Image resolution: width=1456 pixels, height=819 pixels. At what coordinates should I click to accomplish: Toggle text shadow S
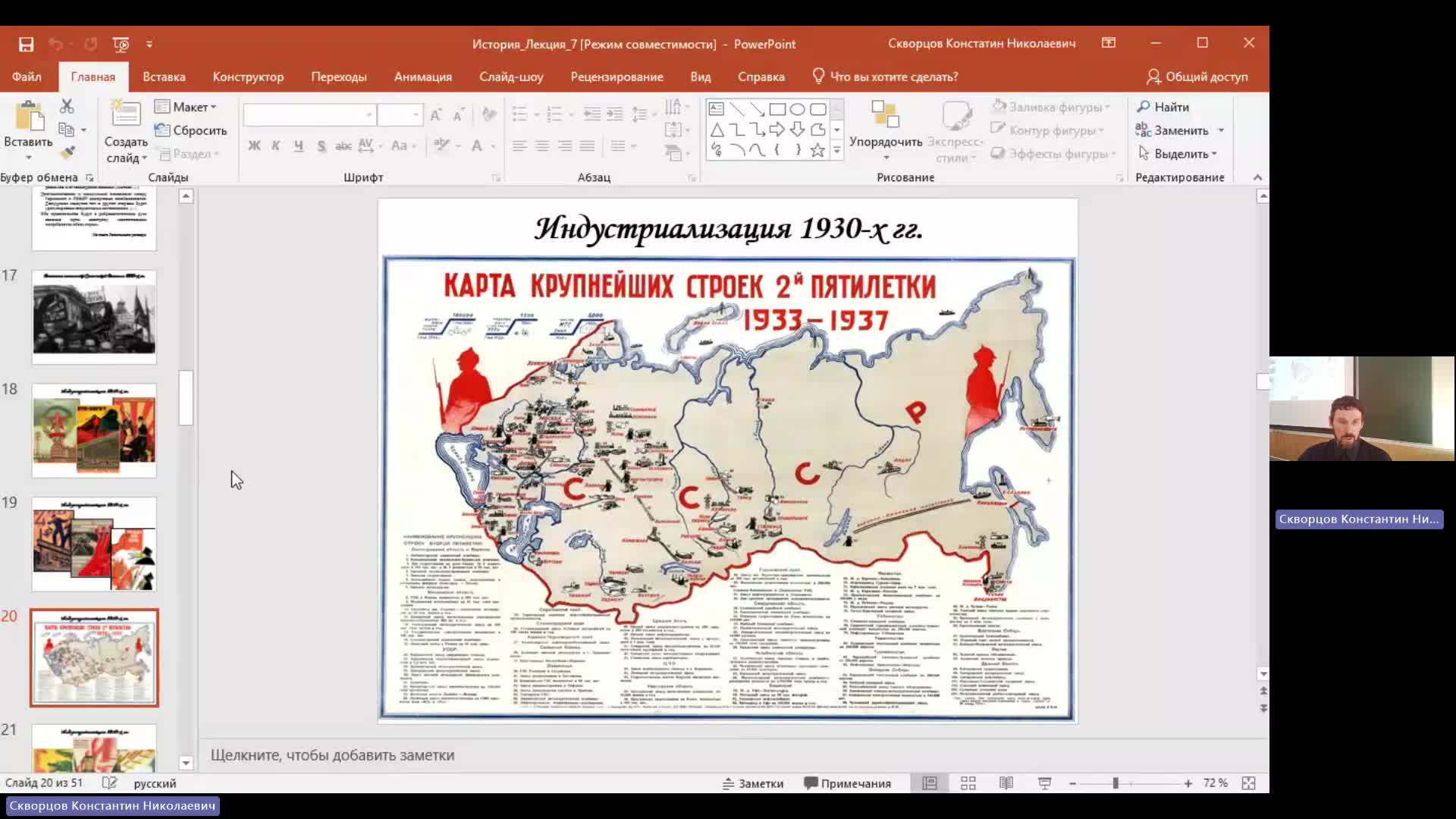(322, 146)
